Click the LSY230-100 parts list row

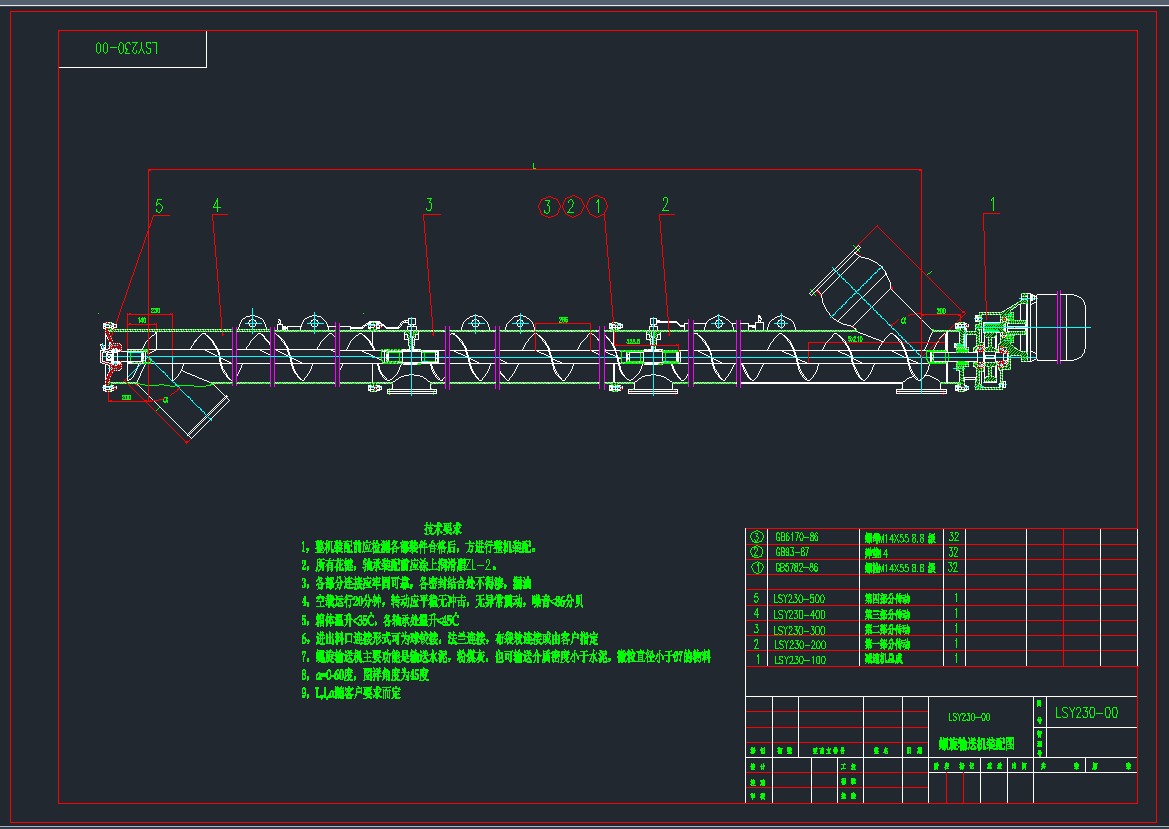point(800,659)
